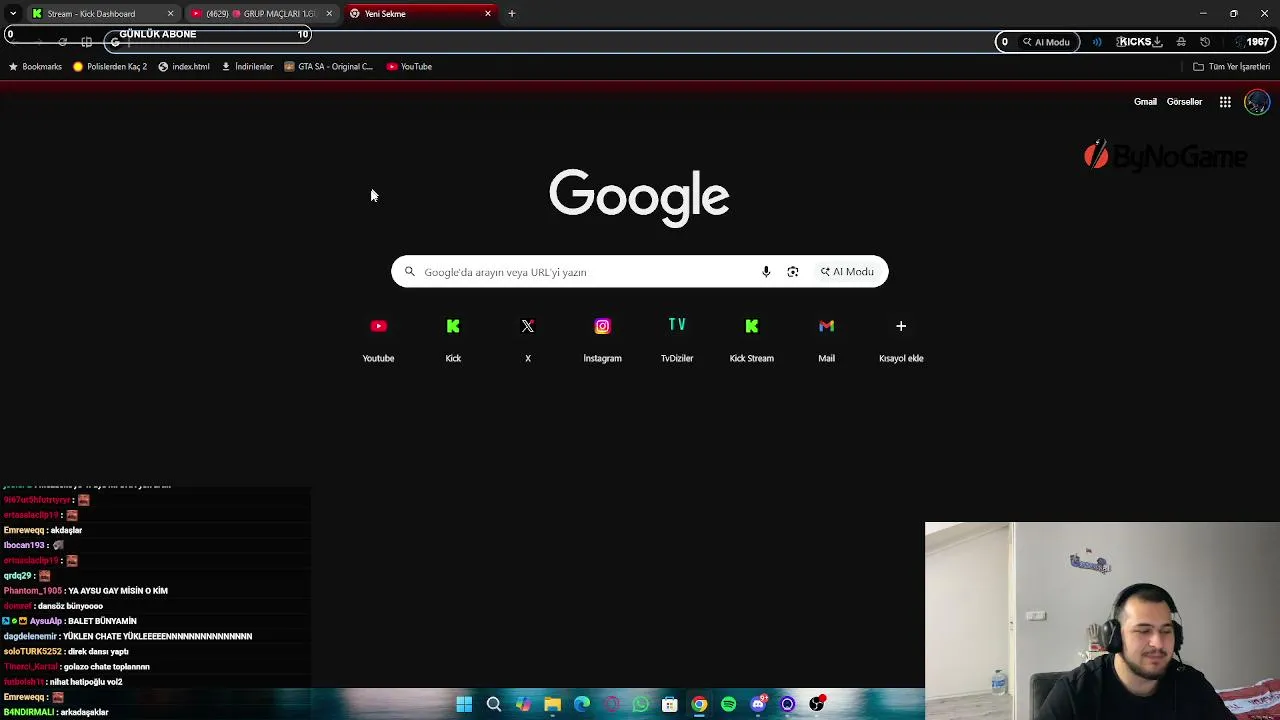The width and height of the screenshot is (1280, 720).
Task: Switch to Chrome icon on taskbar
Action: pyautogui.click(x=699, y=704)
